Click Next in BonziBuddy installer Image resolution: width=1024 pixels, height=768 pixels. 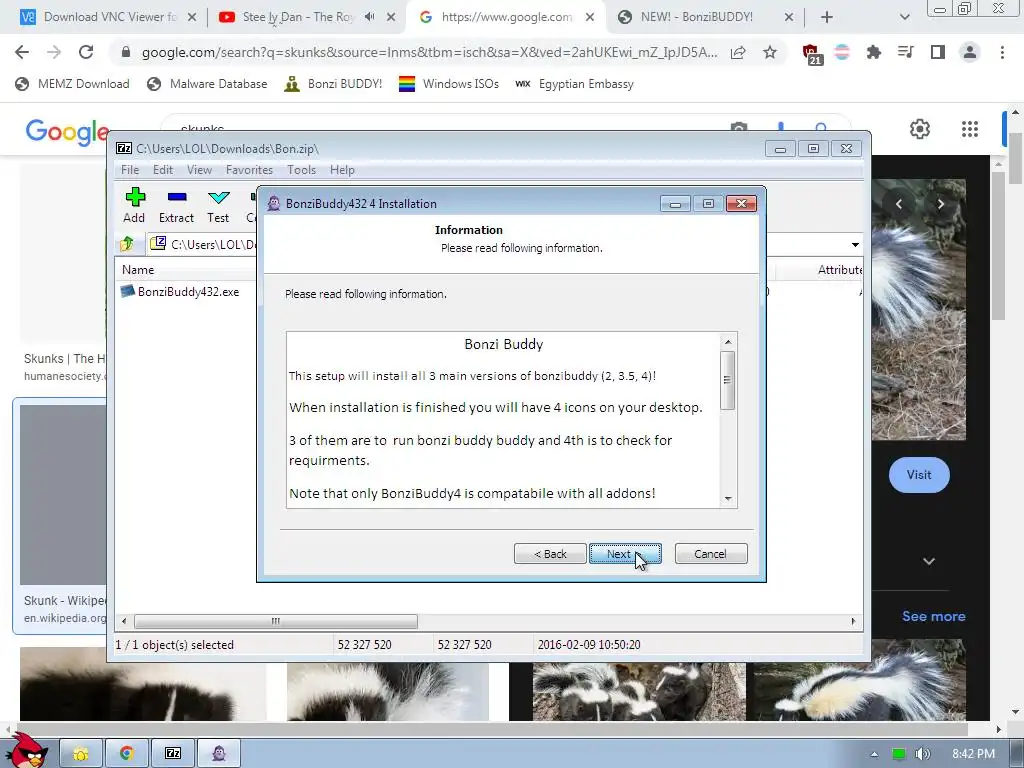tap(625, 554)
